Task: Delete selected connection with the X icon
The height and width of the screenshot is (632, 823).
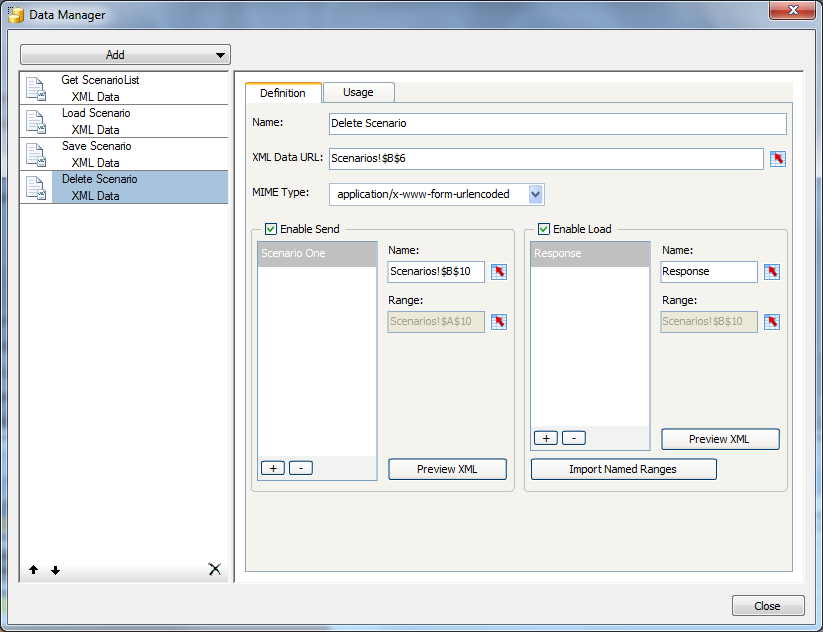Action: (x=215, y=569)
